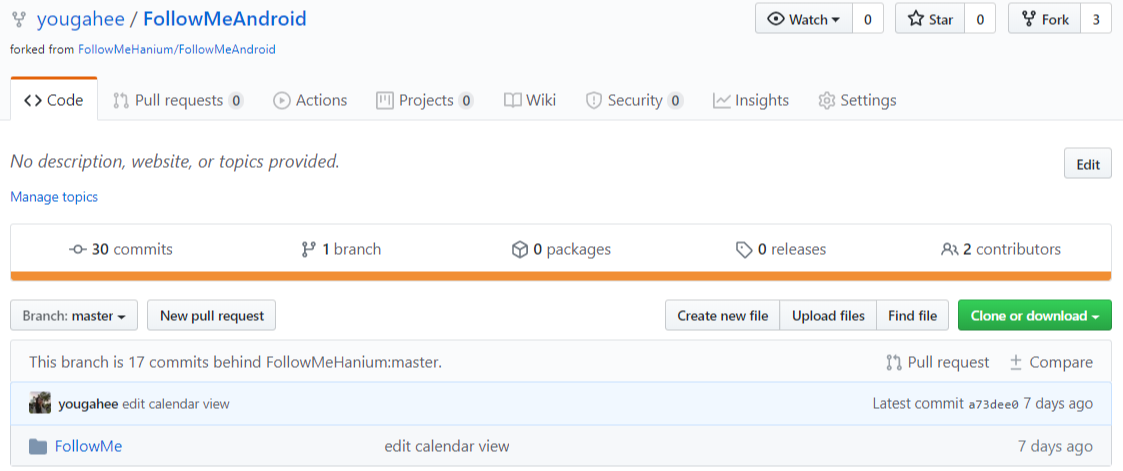The height and width of the screenshot is (471, 1123).
Task: Click the Compare link
Action: (x=1051, y=362)
